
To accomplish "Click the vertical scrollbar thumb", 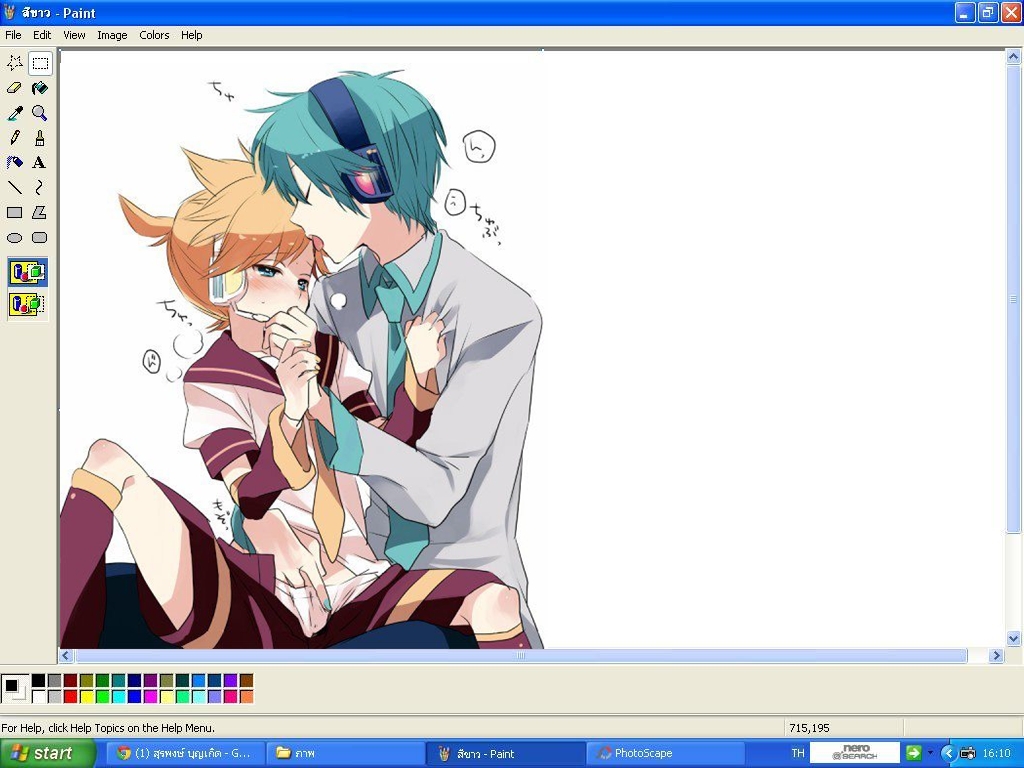I will (x=1013, y=298).
